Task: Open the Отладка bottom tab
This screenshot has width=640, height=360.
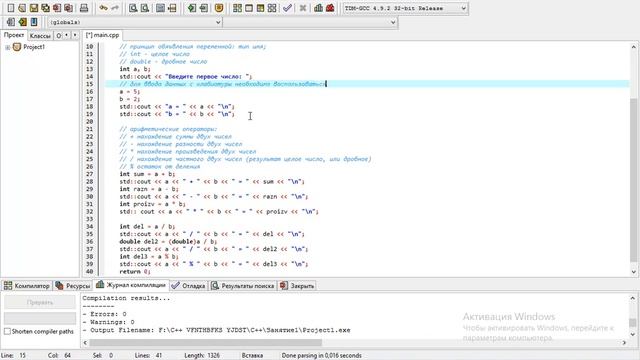Action: pos(189,286)
